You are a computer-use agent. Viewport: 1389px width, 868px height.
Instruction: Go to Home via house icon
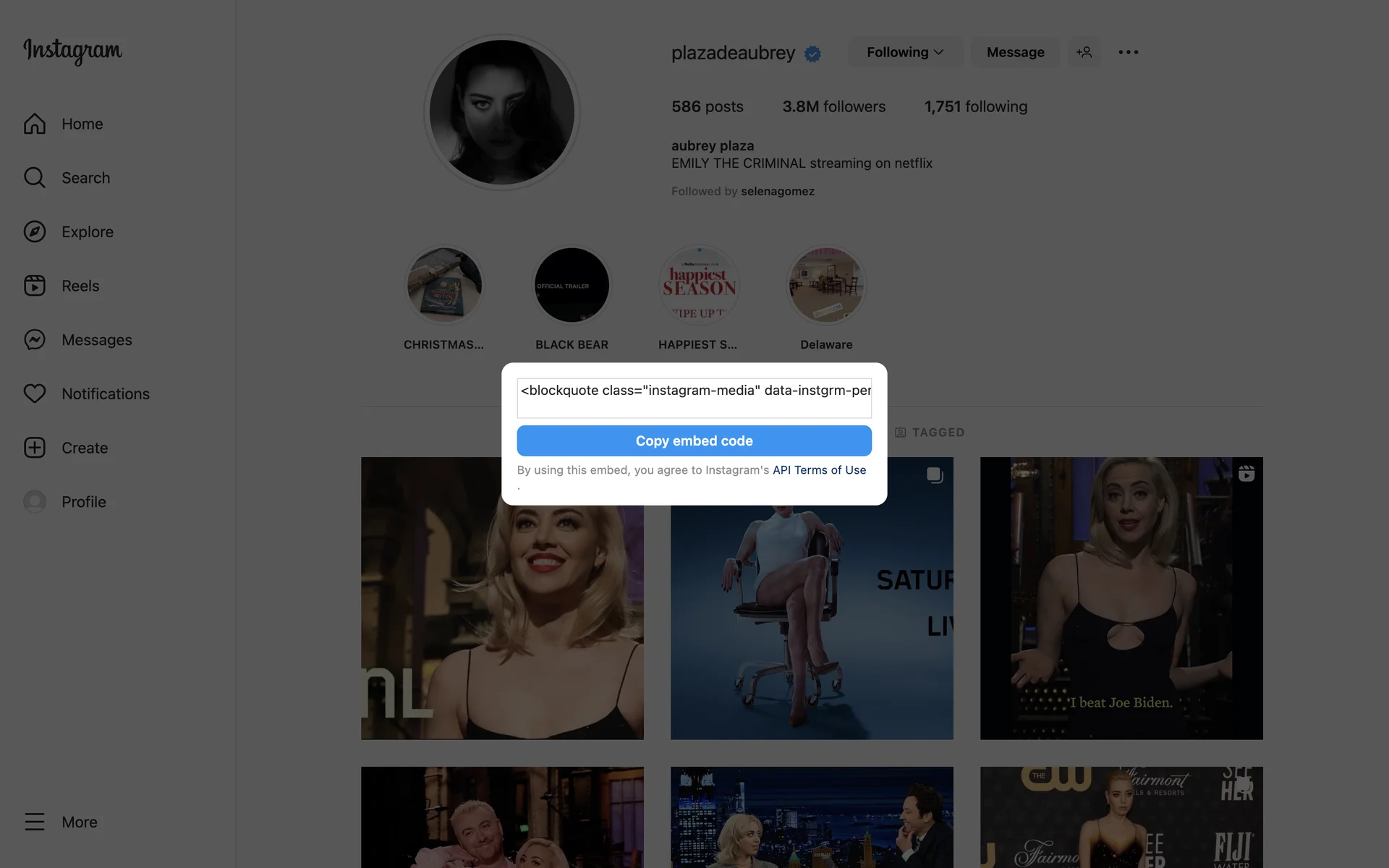pyautogui.click(x=35, y=124)
